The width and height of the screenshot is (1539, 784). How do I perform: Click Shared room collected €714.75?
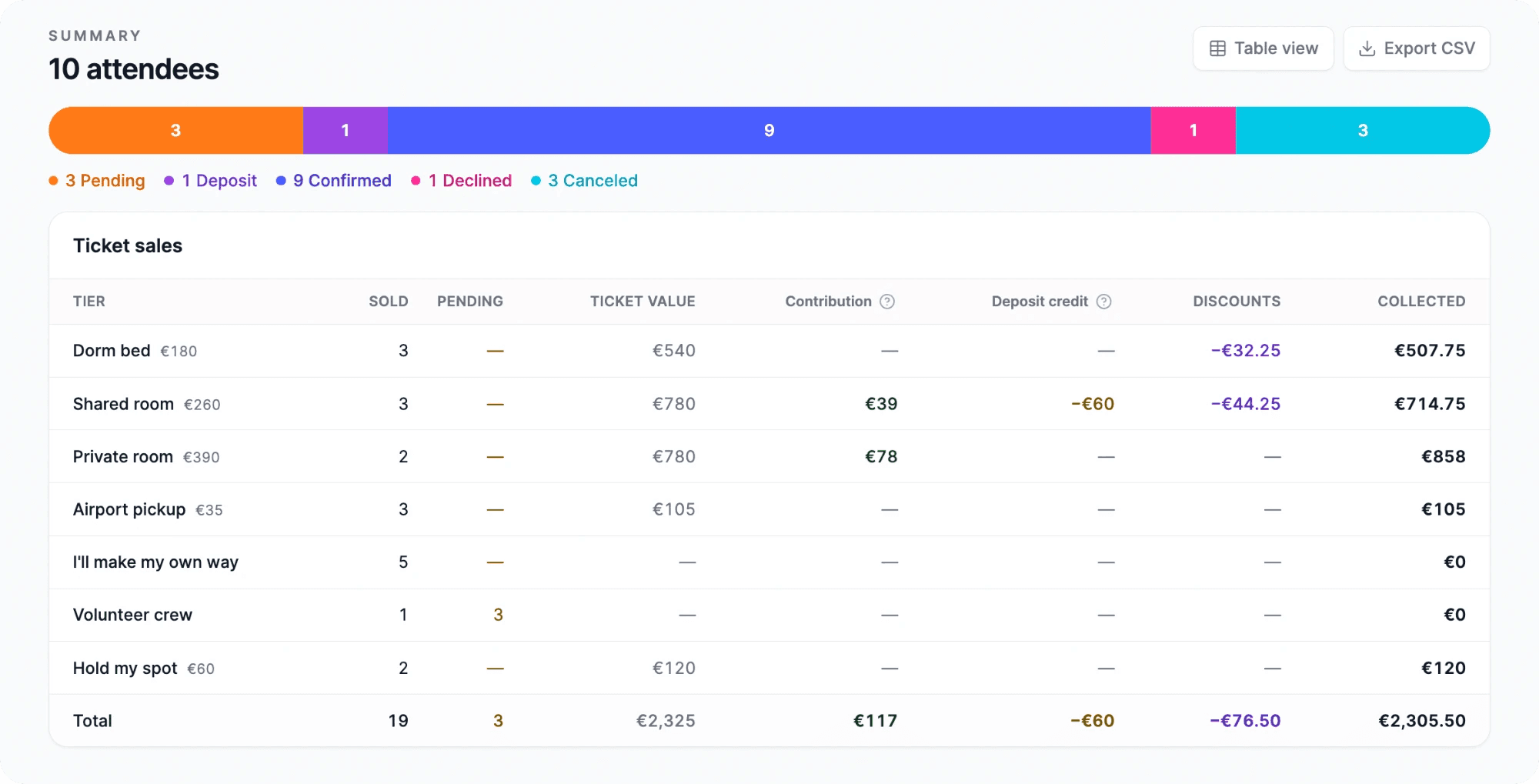pyautogui.click(x=1430, y=404)
